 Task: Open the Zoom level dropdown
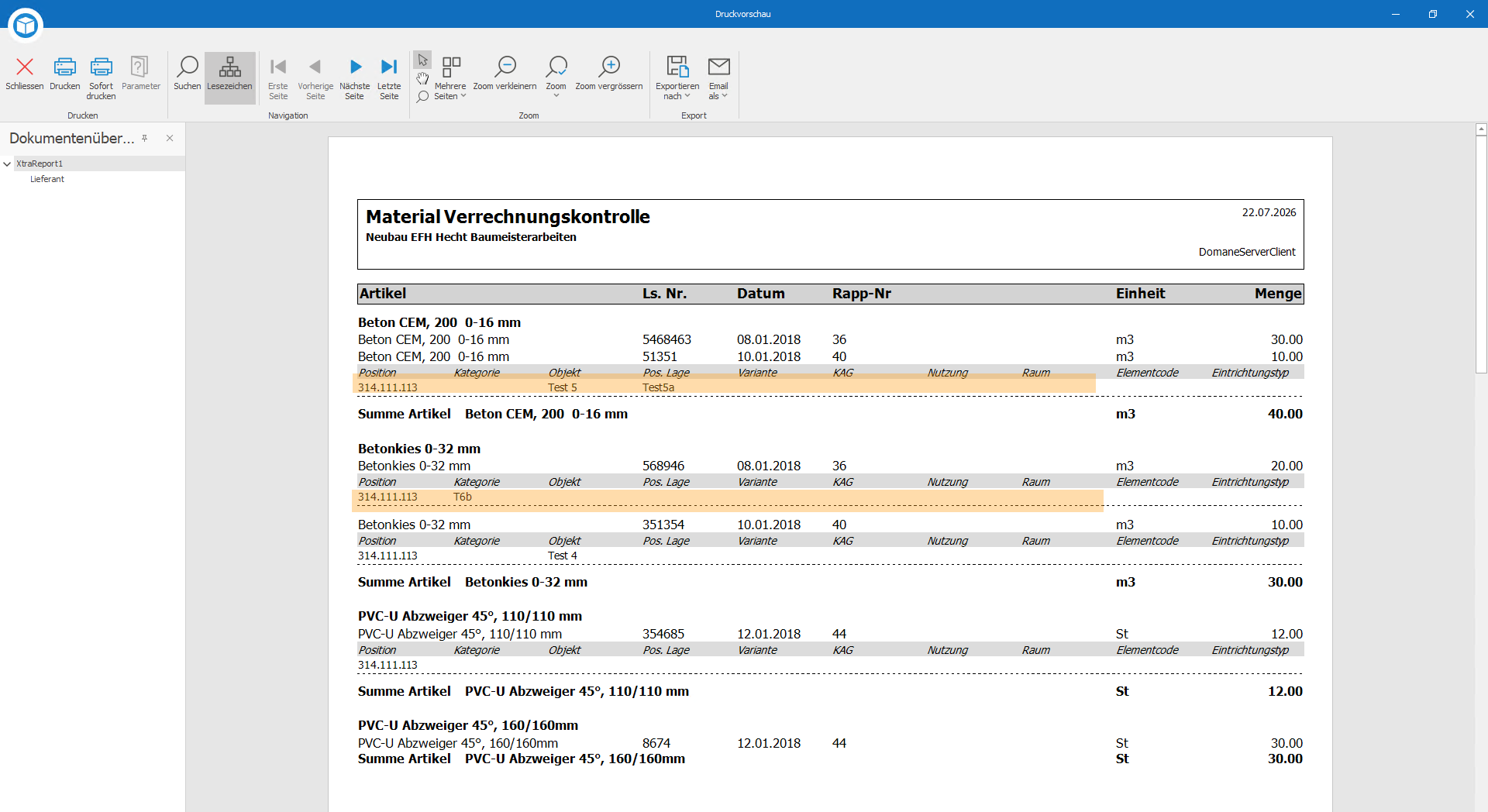pos(556,78)
